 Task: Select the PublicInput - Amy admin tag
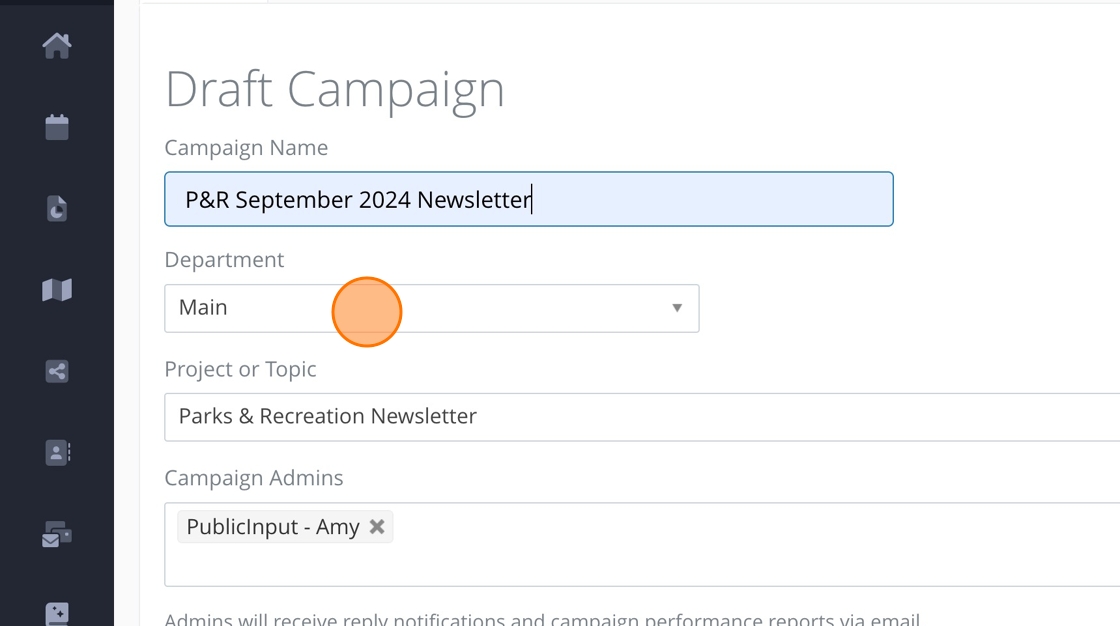[272, 527]
